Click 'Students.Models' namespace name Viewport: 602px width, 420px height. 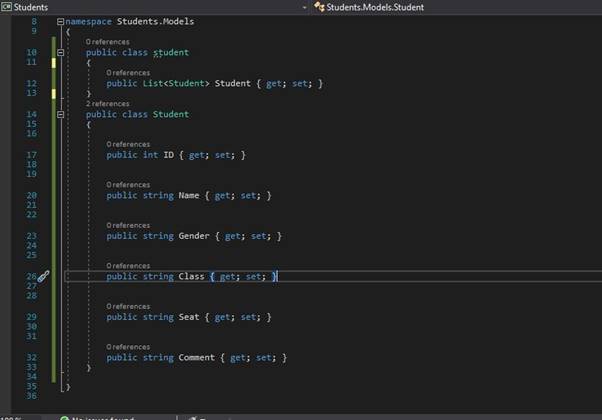(155, 21)
